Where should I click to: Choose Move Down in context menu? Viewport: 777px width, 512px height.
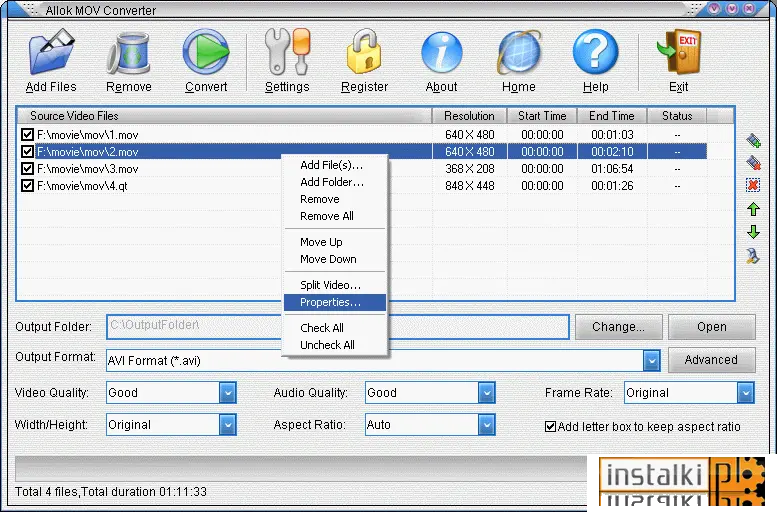click(334, 259)
